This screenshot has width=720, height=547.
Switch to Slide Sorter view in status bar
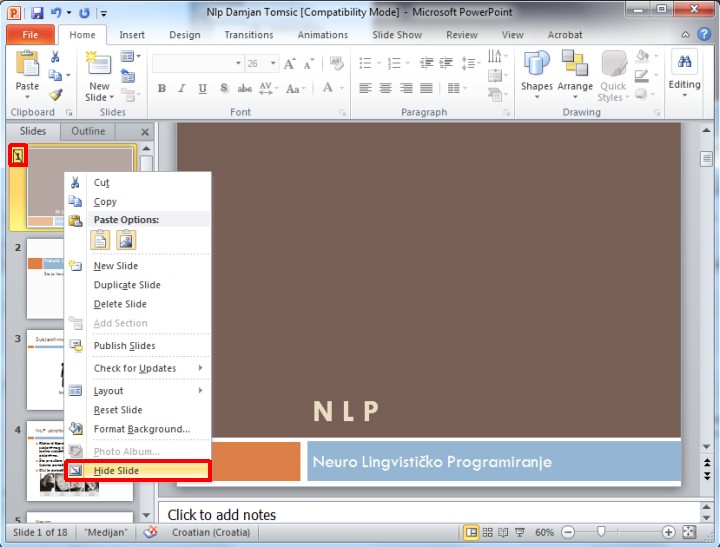pyautogui.click(x=487, y=533)
